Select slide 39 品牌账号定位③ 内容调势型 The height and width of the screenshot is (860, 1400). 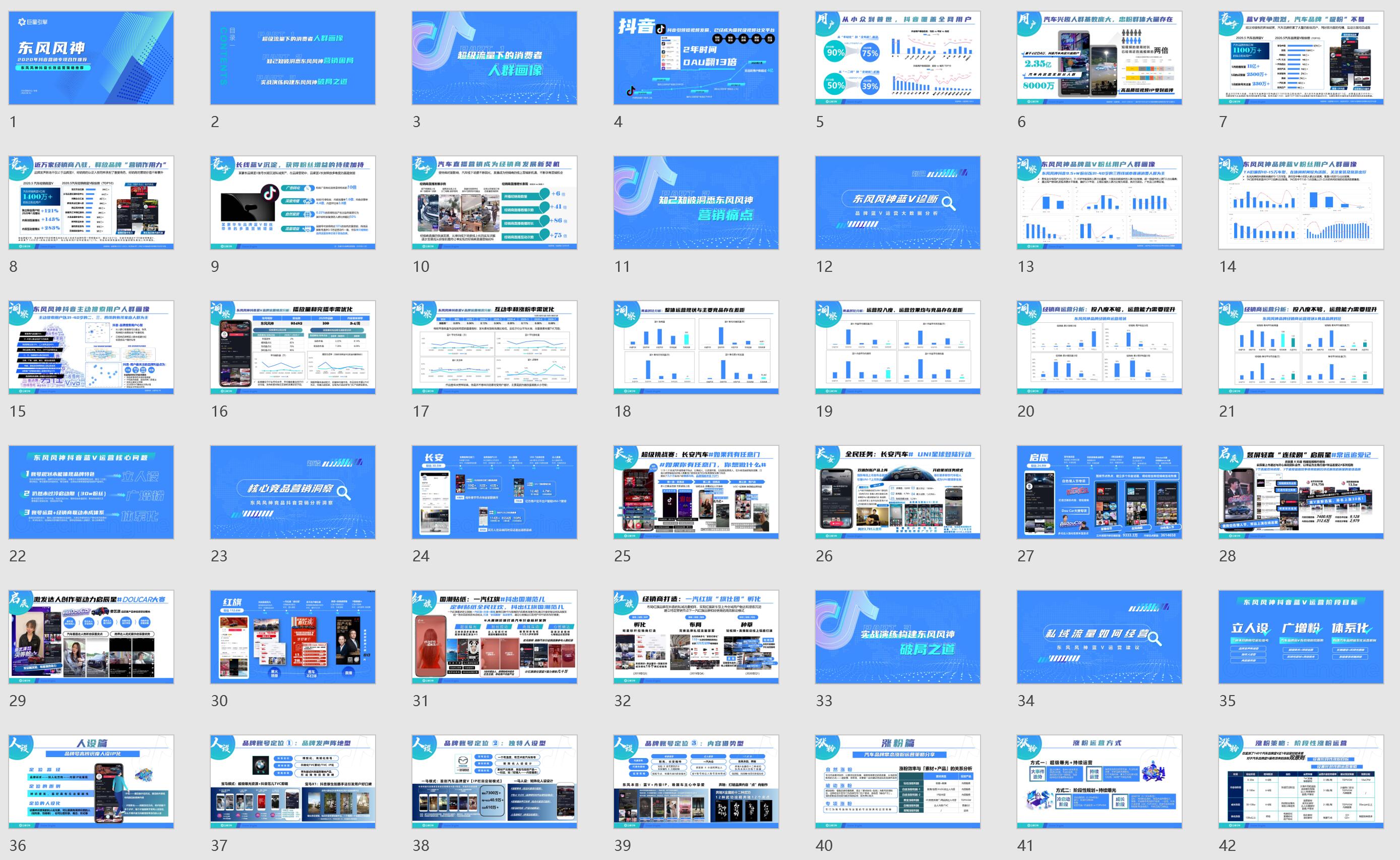tap(696, 781)
